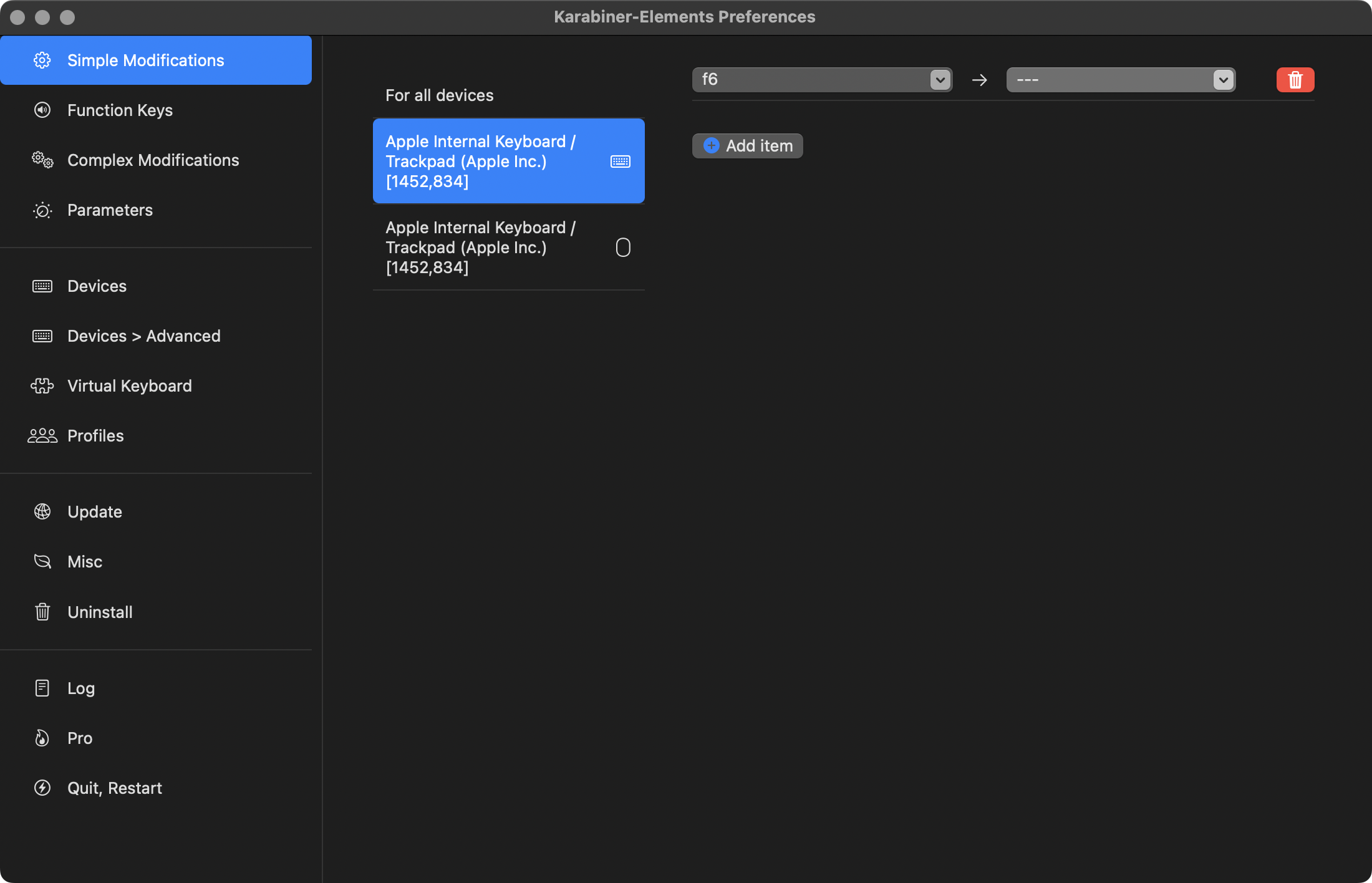1372x883 pixels.
Task: Click the Pro flame icon
Action: pyautogui.click(x=41, y=738)
